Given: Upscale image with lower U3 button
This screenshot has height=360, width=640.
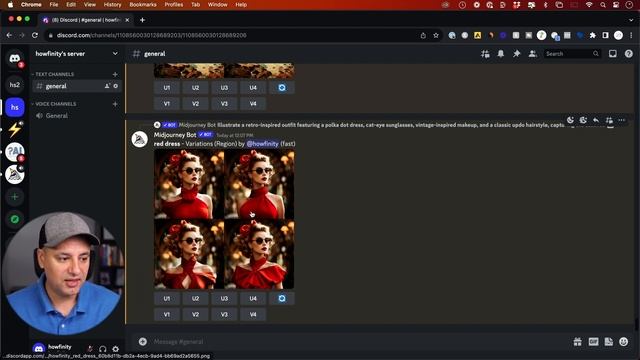Looking at the screenshot, I should [224, 298].
